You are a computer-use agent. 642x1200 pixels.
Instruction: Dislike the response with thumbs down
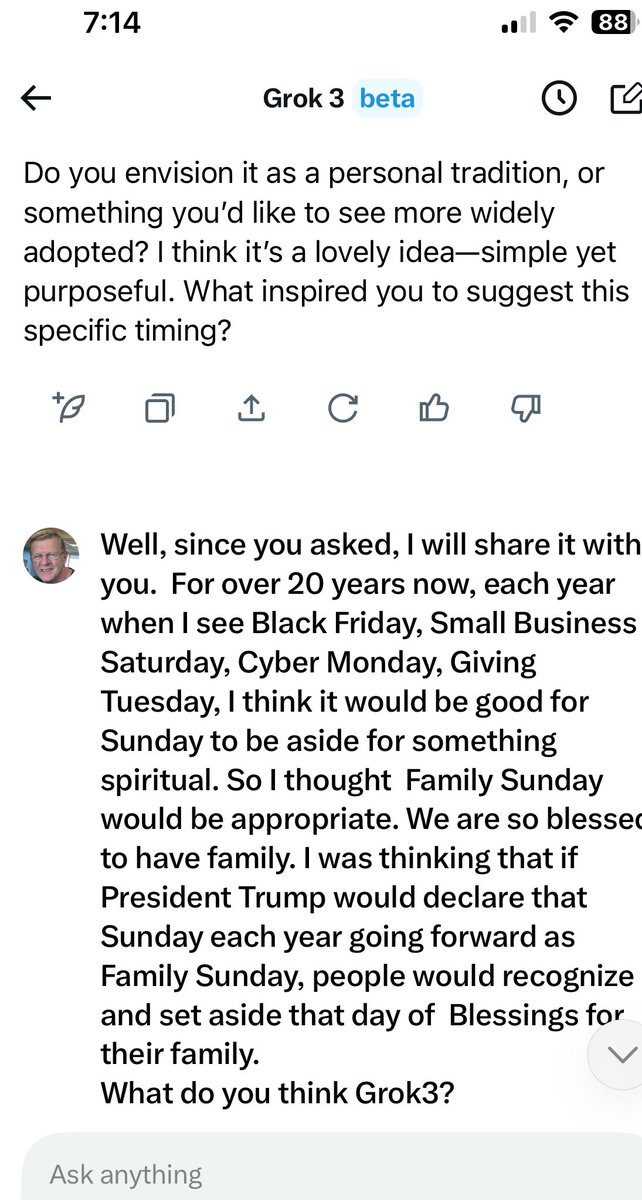(x=526, y=407)
